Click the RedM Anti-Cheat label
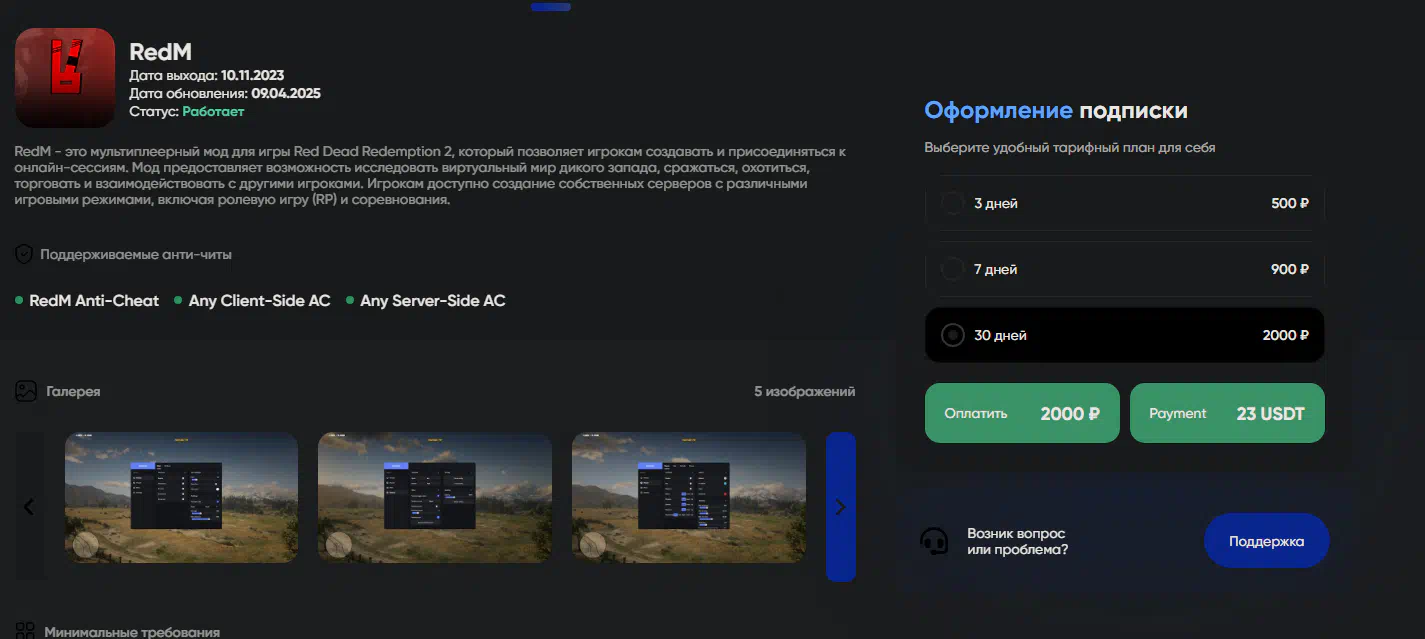1425x639 pixels. (x=94, y=300)
